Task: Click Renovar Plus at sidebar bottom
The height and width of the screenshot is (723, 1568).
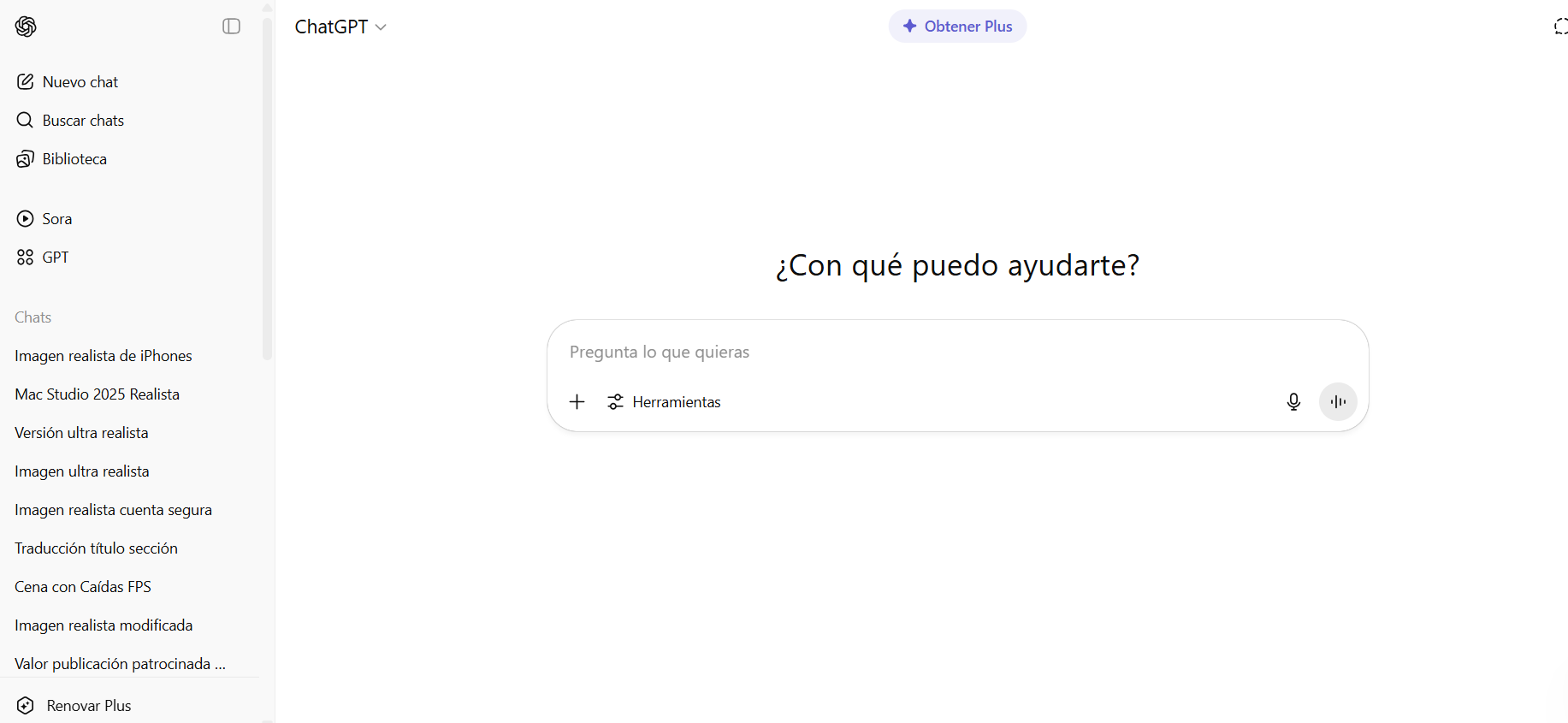Action: pyautogui.click(x=88, y=706)
